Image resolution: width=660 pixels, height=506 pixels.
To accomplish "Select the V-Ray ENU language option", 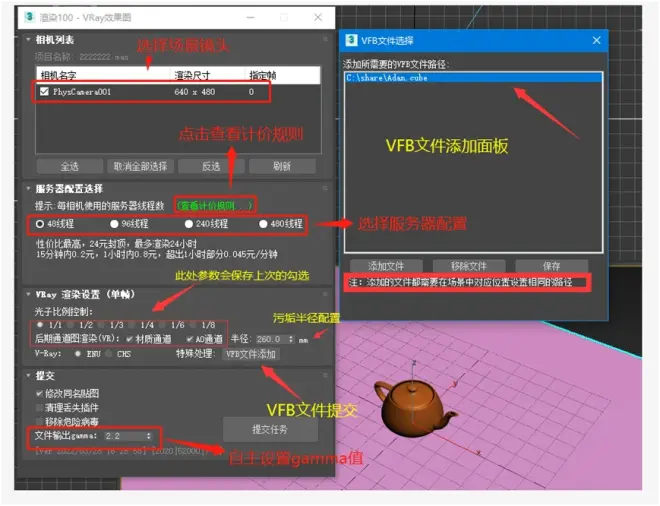I will click(77, 354).
